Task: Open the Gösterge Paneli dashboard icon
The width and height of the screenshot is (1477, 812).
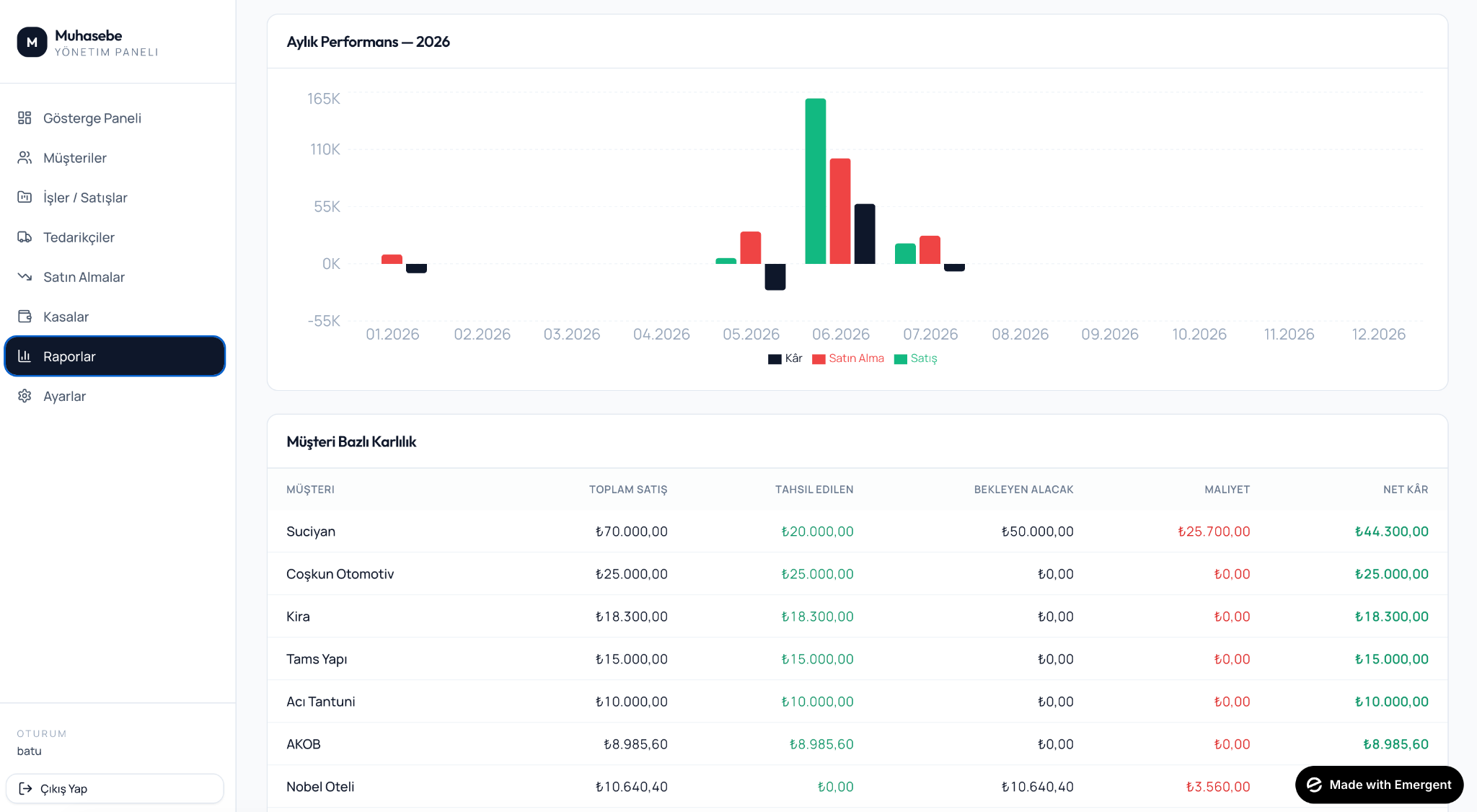Action: point(25,118)
